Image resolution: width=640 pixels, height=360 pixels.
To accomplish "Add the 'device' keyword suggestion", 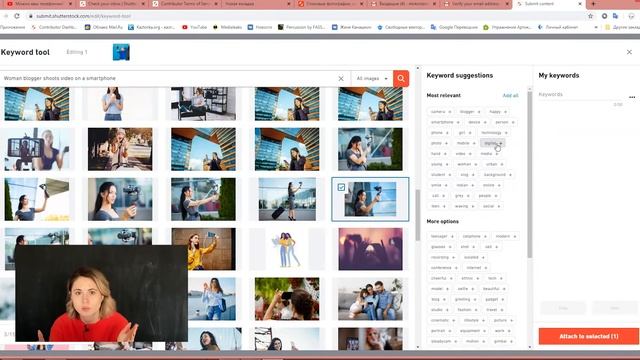I will 477,122.
